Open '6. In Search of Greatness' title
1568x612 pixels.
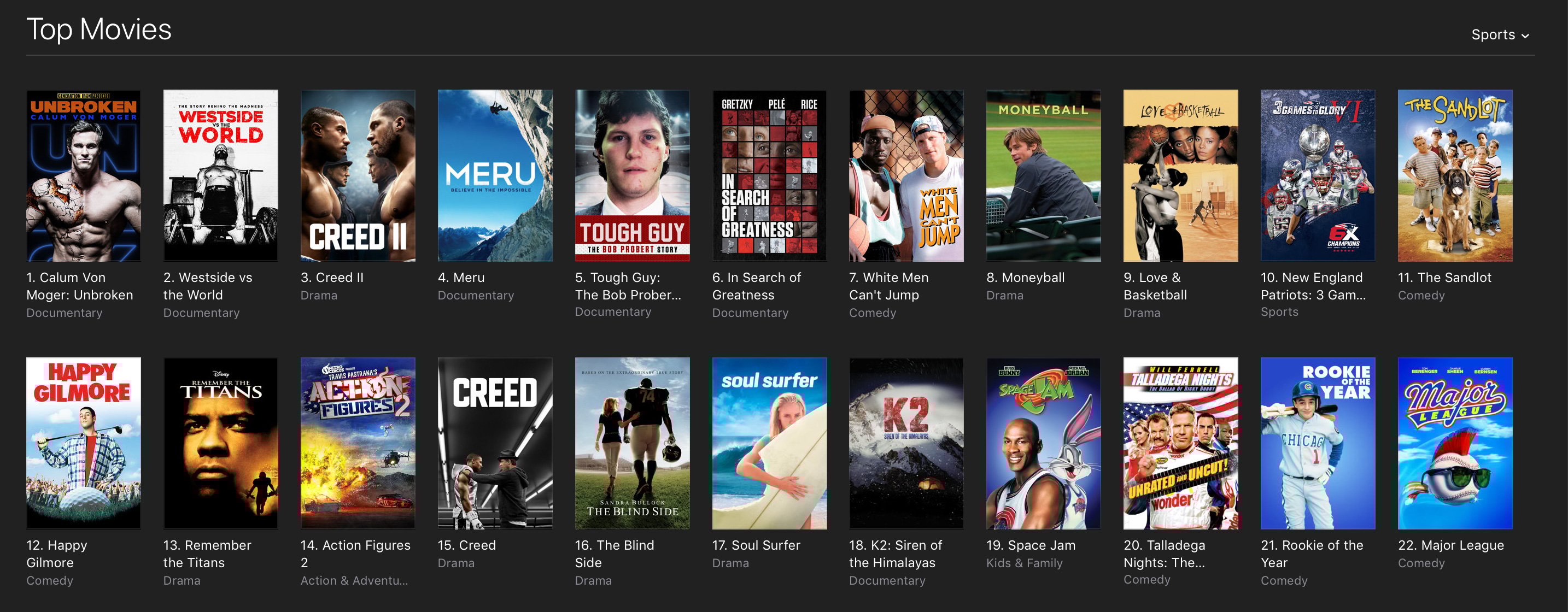(757, 286)
